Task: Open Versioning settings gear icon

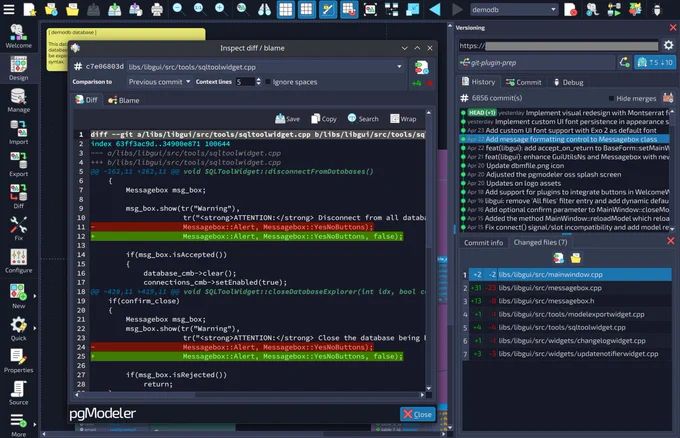Action: [668, 45]
